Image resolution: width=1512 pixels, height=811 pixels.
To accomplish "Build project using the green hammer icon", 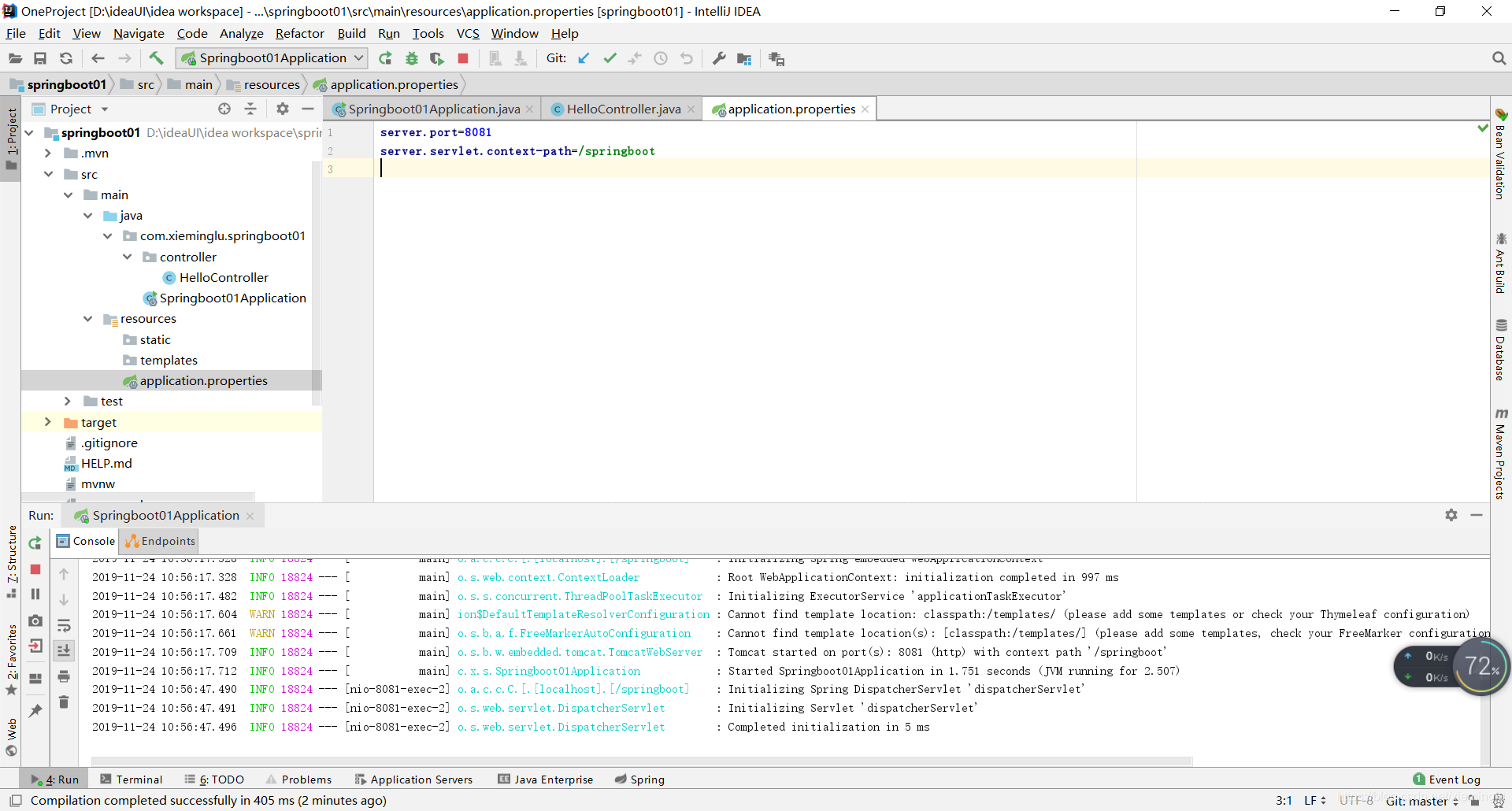I will coord(156,58).
